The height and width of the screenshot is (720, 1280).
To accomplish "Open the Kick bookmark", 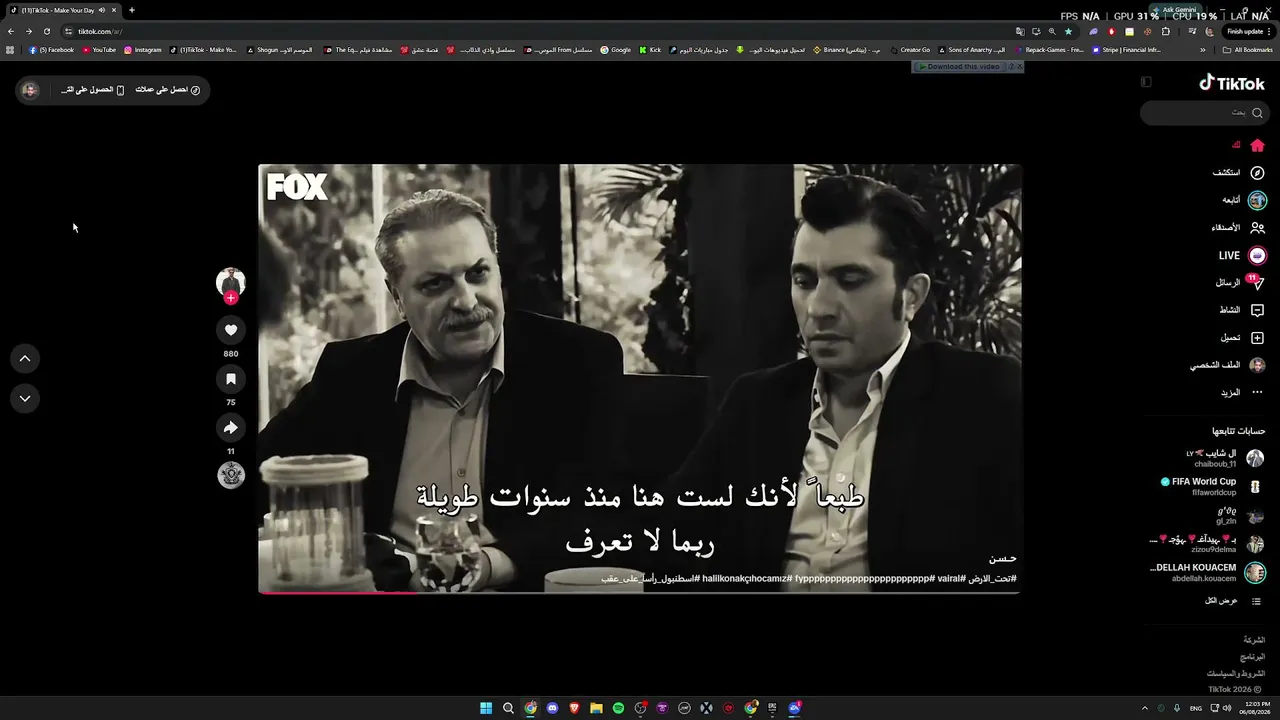I will click(x=650, y=50).
